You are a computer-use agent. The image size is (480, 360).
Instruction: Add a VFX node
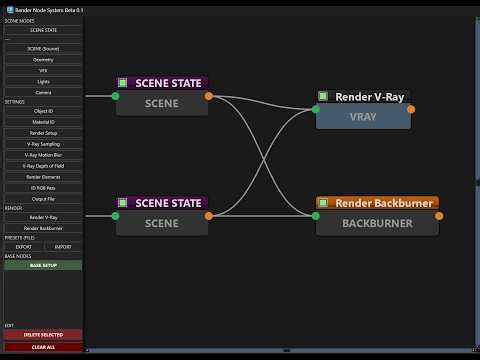tap(43, 71)
